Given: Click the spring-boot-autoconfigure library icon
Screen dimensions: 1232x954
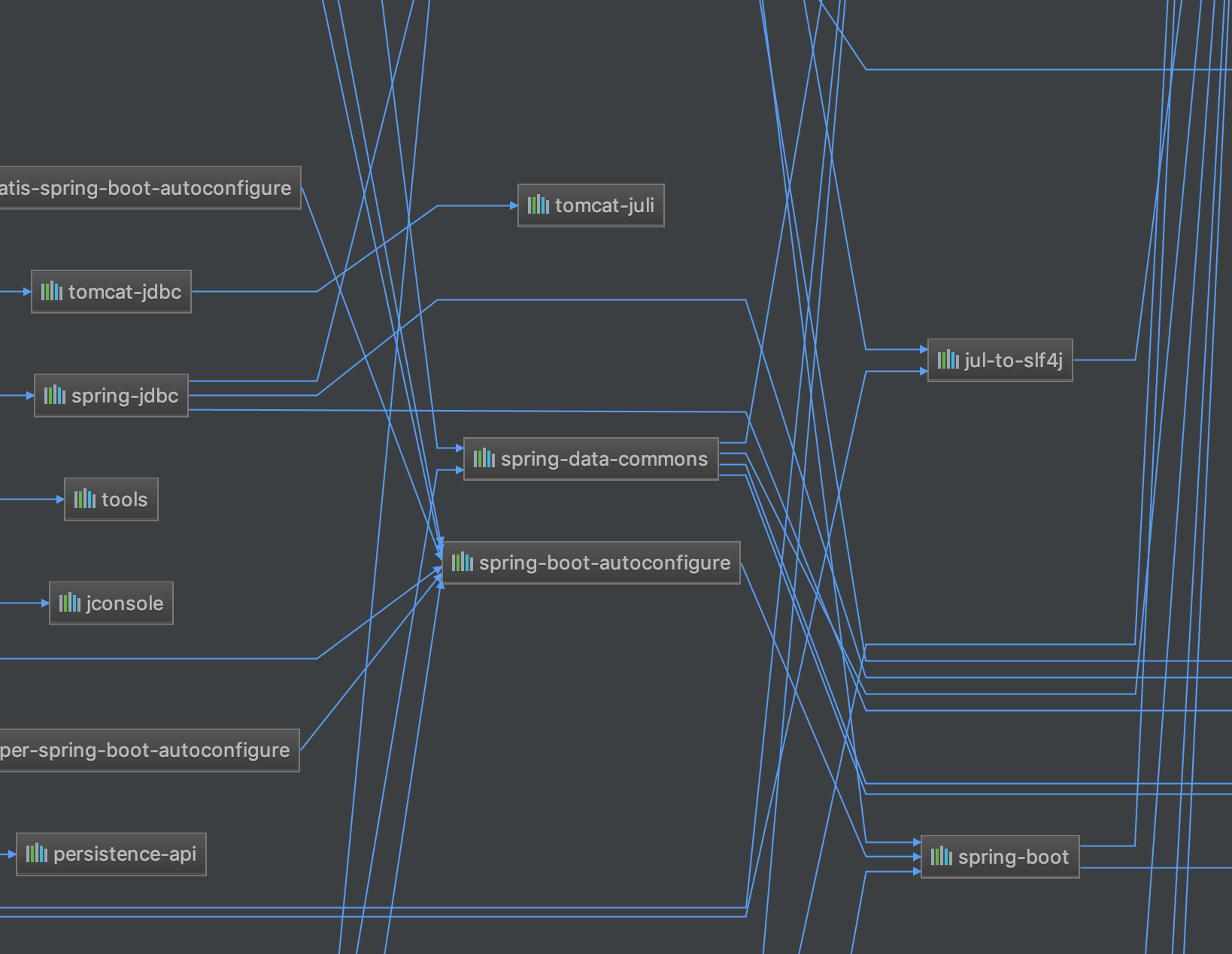Looking at the screenshot, I should [x=462, y=561].
